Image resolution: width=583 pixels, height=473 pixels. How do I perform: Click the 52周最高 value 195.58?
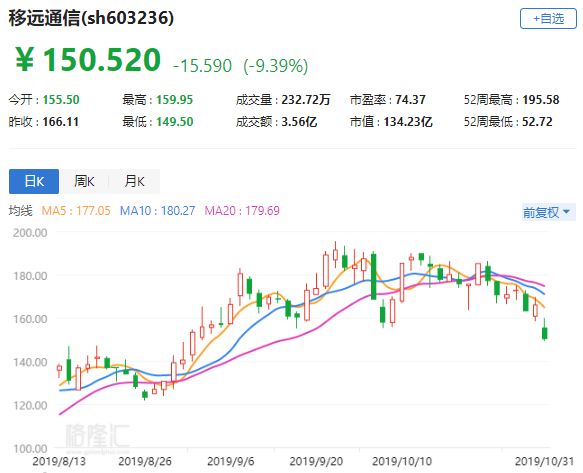541,100
